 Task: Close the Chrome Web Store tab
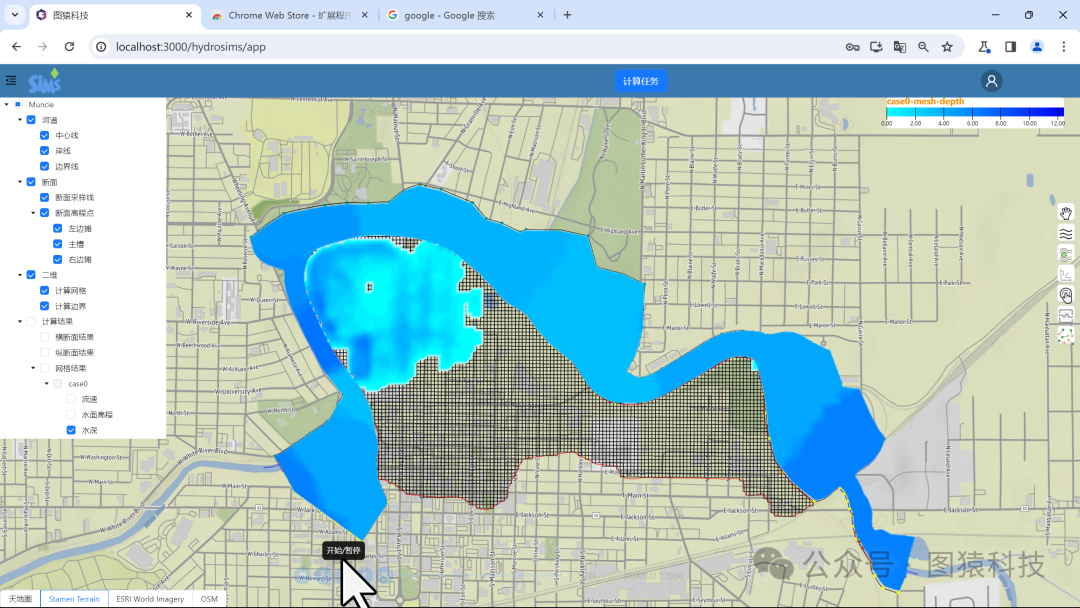pyautogui.click(x=364, y=14)
